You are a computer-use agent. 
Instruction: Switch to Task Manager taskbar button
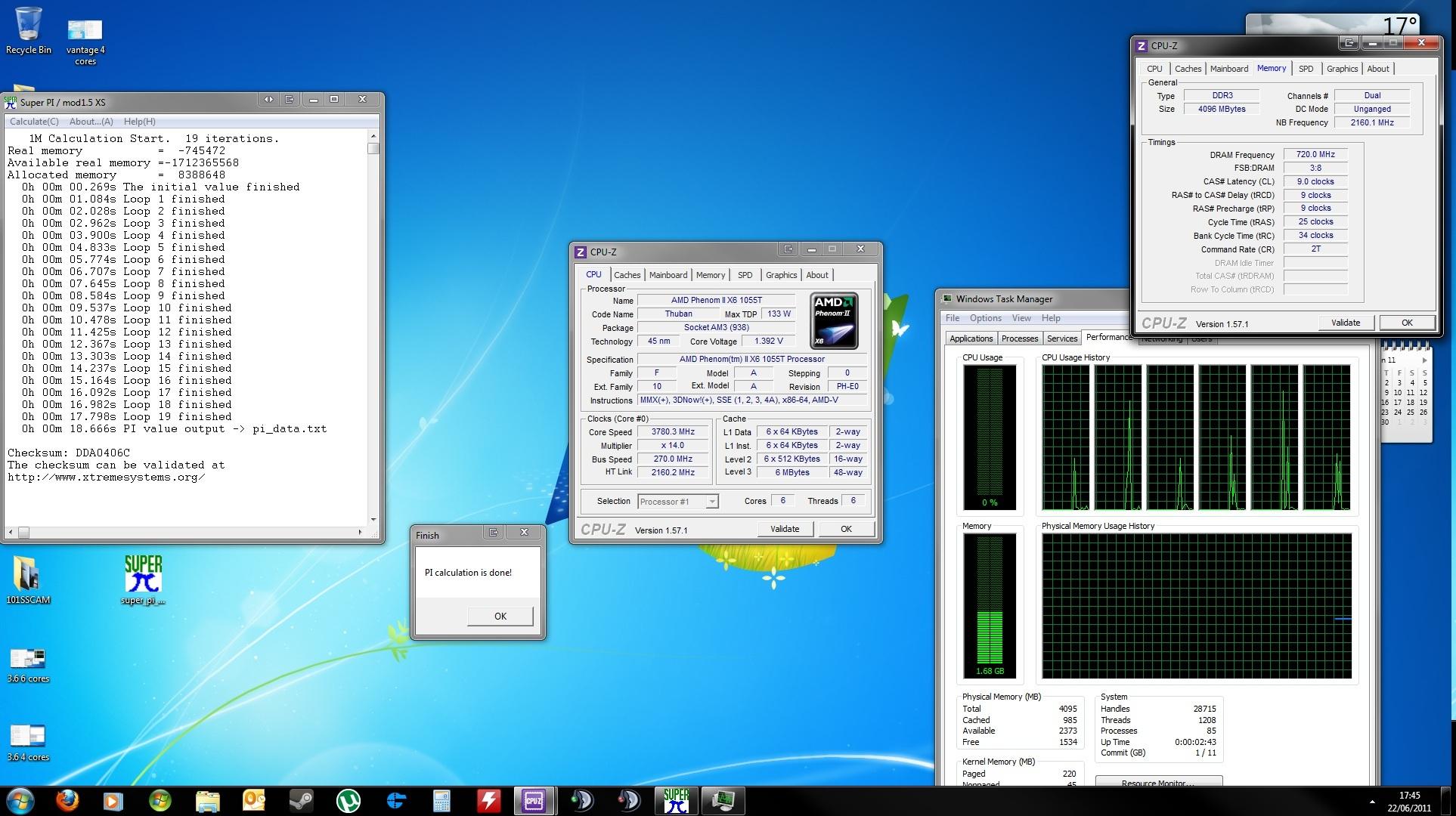pyautogui.click(x=723, y=801)
